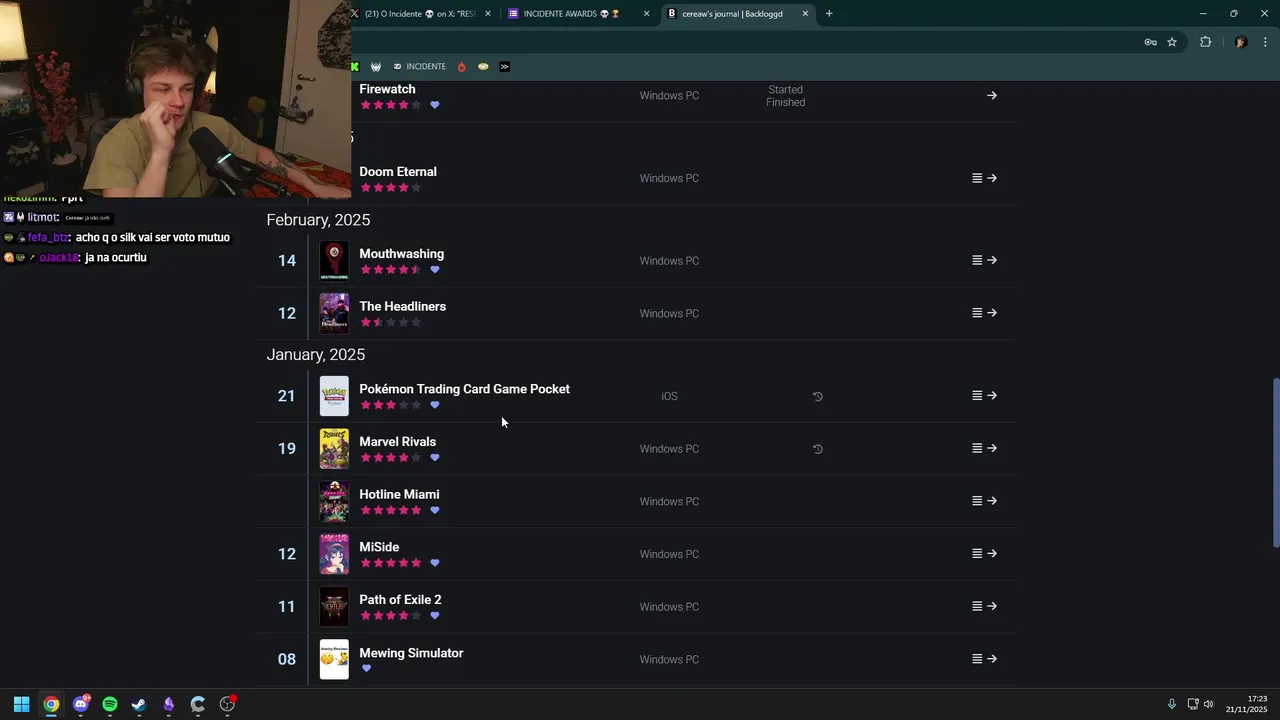
Task: Click the MiSide row arrow
Action: pos(992,554)
